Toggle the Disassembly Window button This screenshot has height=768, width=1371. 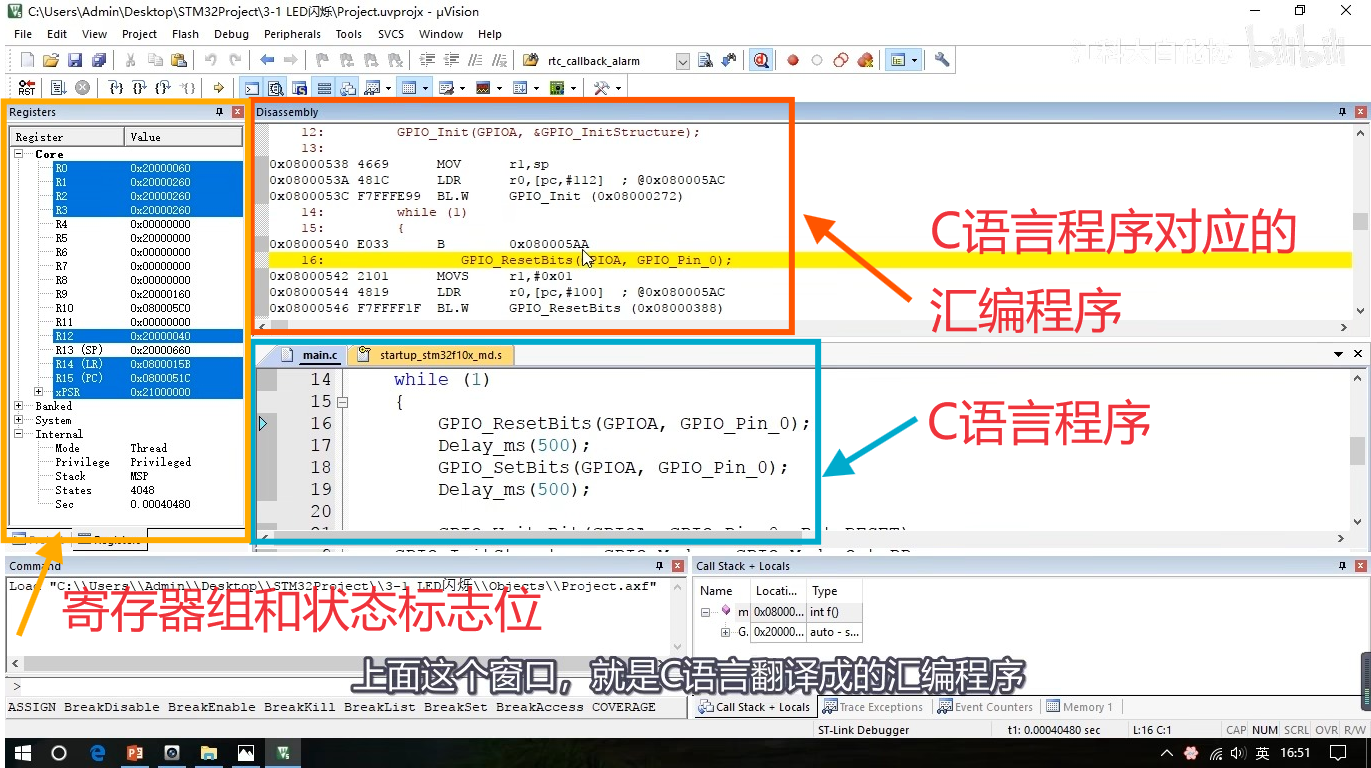pyautogui.click(x=275, y=88)
